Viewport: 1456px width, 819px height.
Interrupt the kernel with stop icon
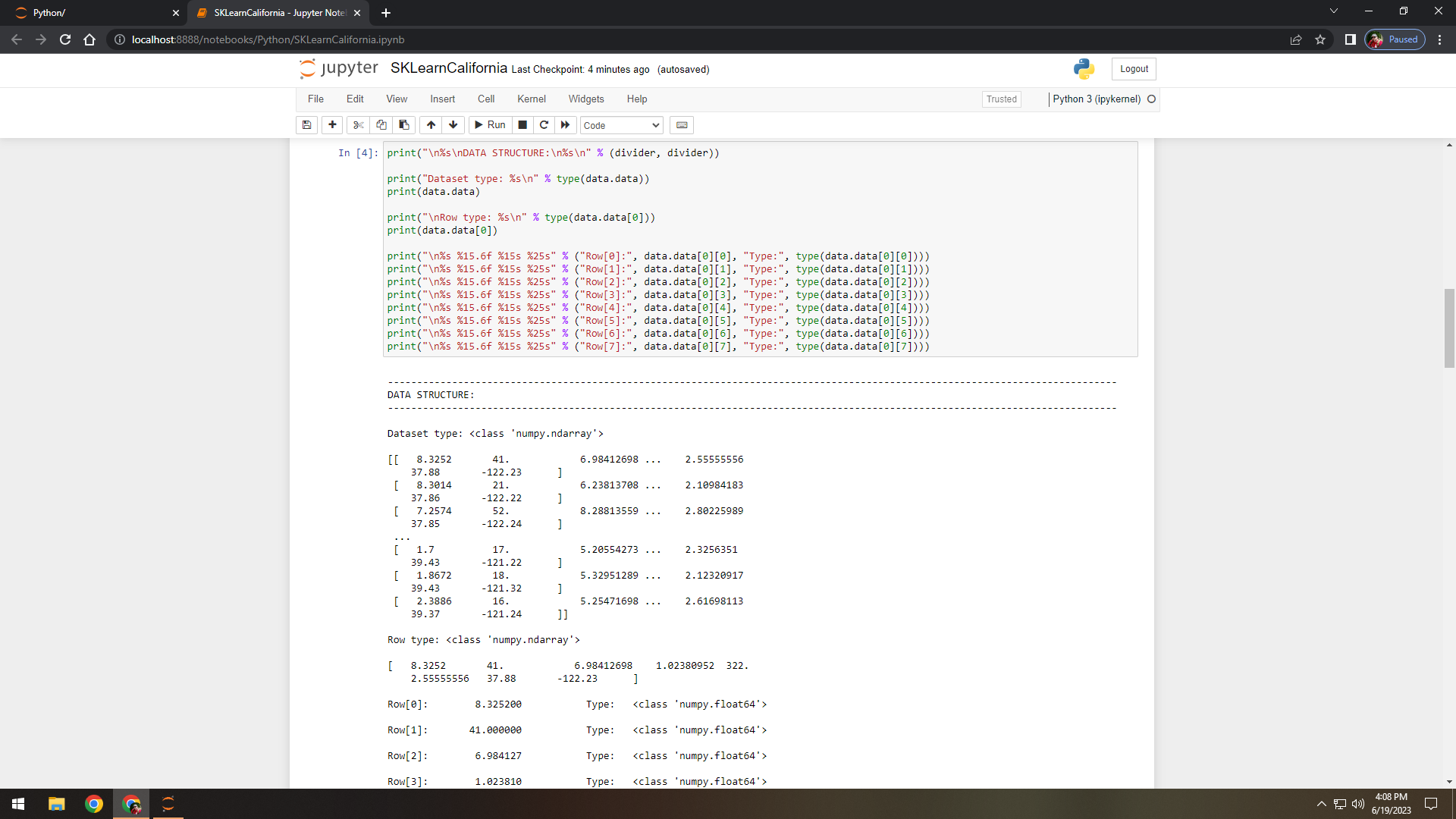tap(522, 125)
